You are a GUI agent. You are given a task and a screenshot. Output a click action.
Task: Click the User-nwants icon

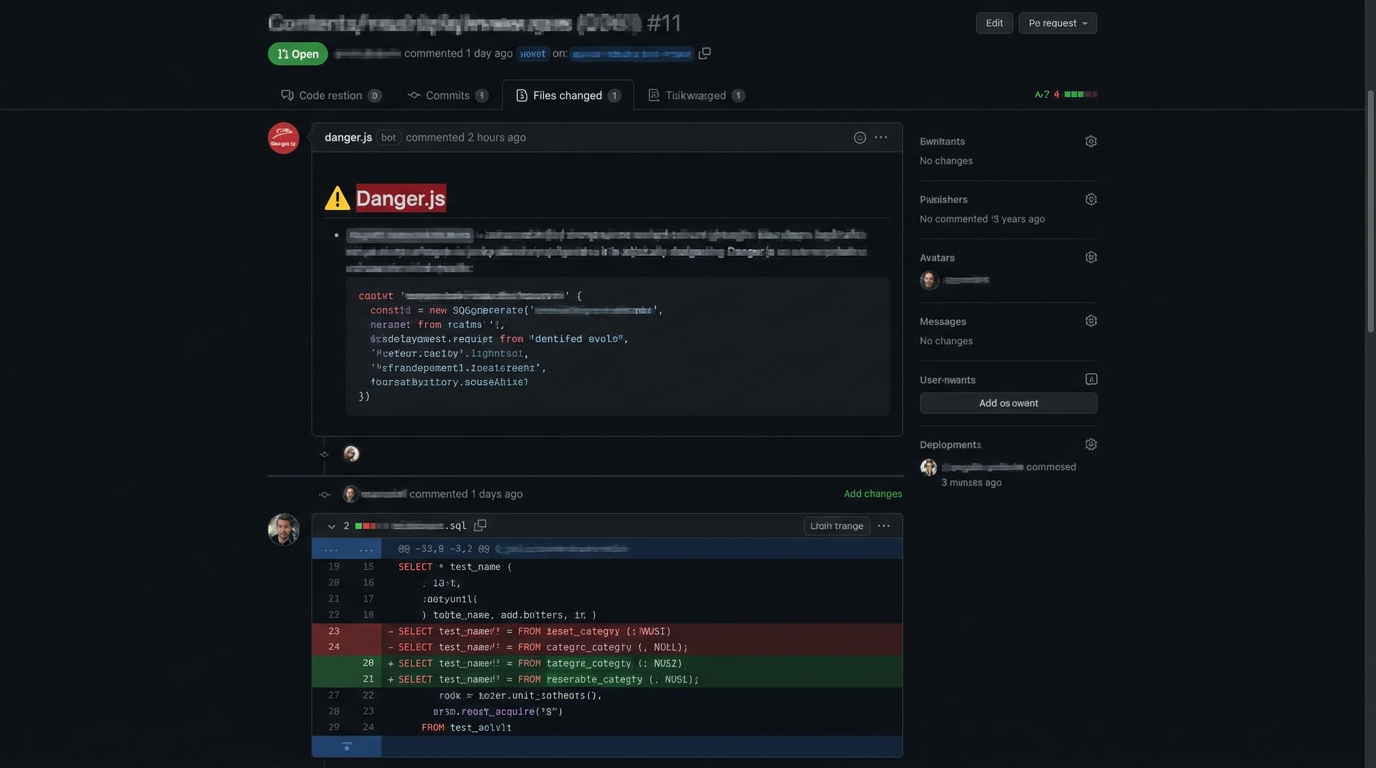pyautogui.click(x=1091, y=379)
